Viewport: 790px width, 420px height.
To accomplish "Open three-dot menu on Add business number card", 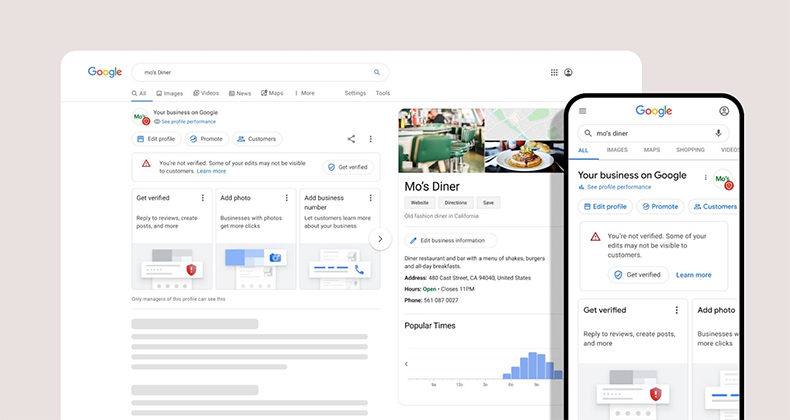I will [370, 198].
